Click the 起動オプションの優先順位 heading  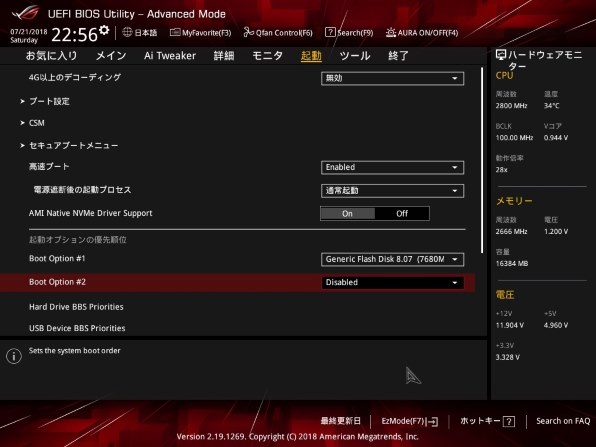[x=78, y=240]
